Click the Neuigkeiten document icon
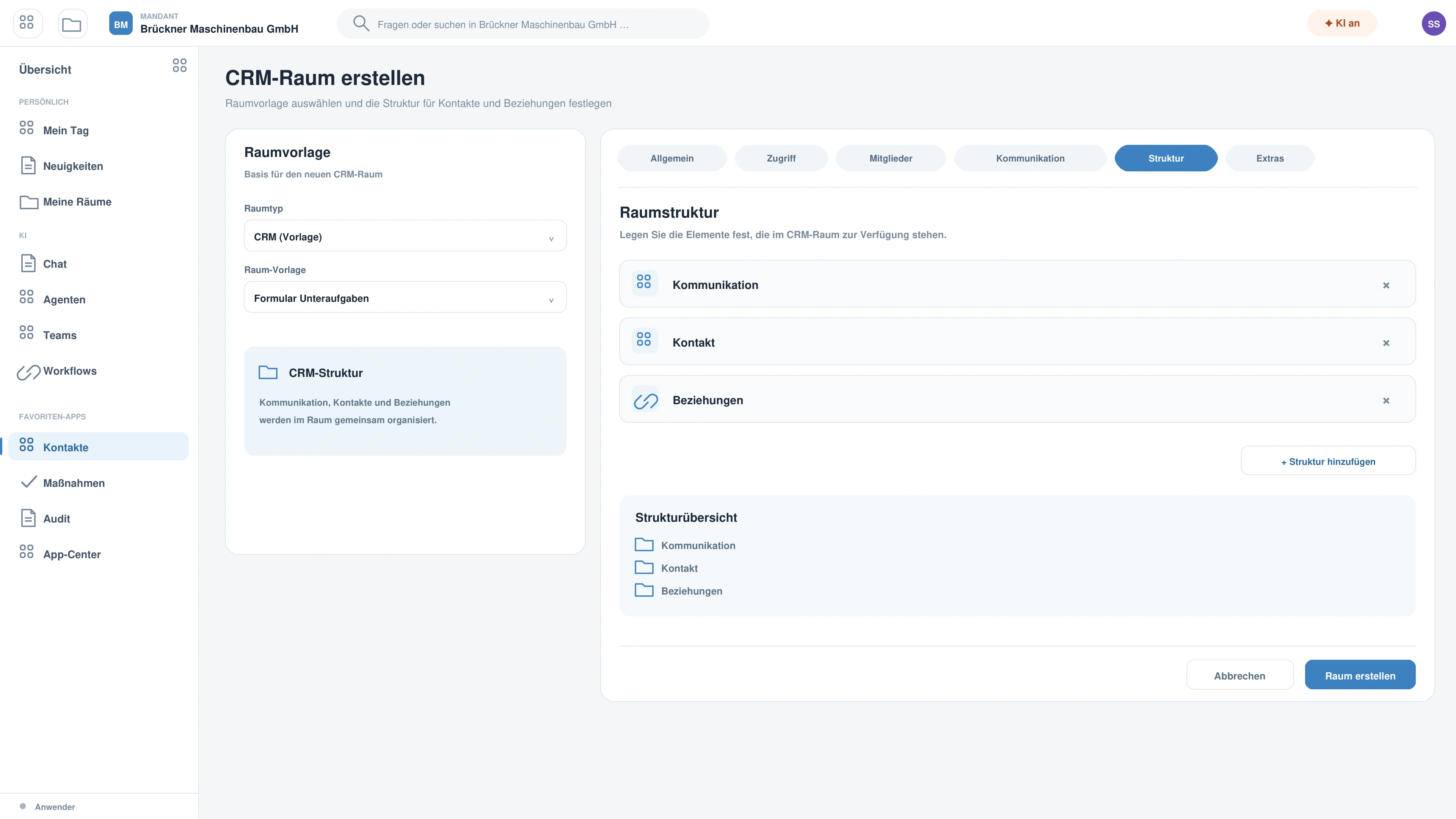Image resolution: width=1456 pixels, height=819 pixels. click(28, 165)
